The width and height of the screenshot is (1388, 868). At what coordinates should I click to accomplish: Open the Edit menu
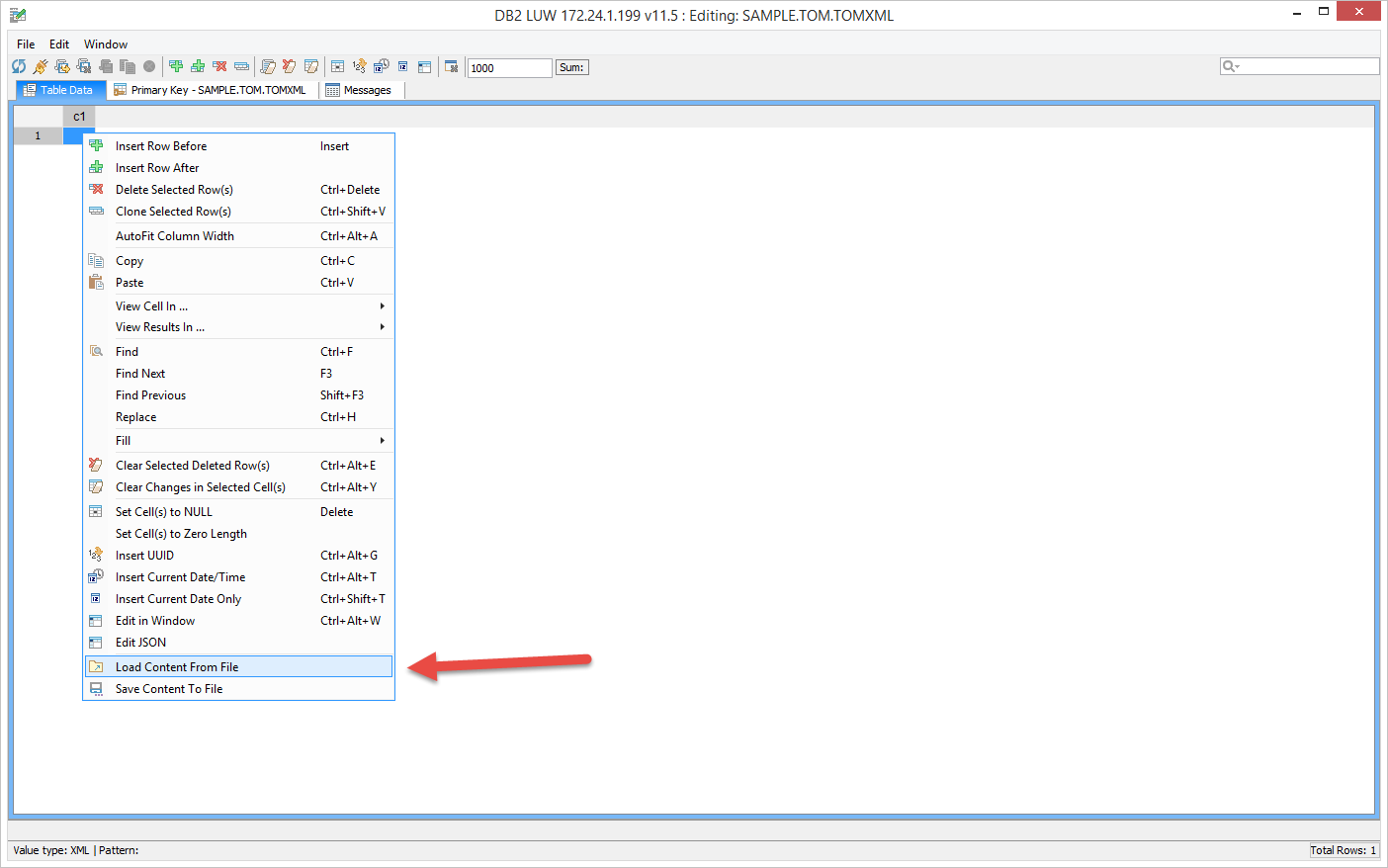59,44
